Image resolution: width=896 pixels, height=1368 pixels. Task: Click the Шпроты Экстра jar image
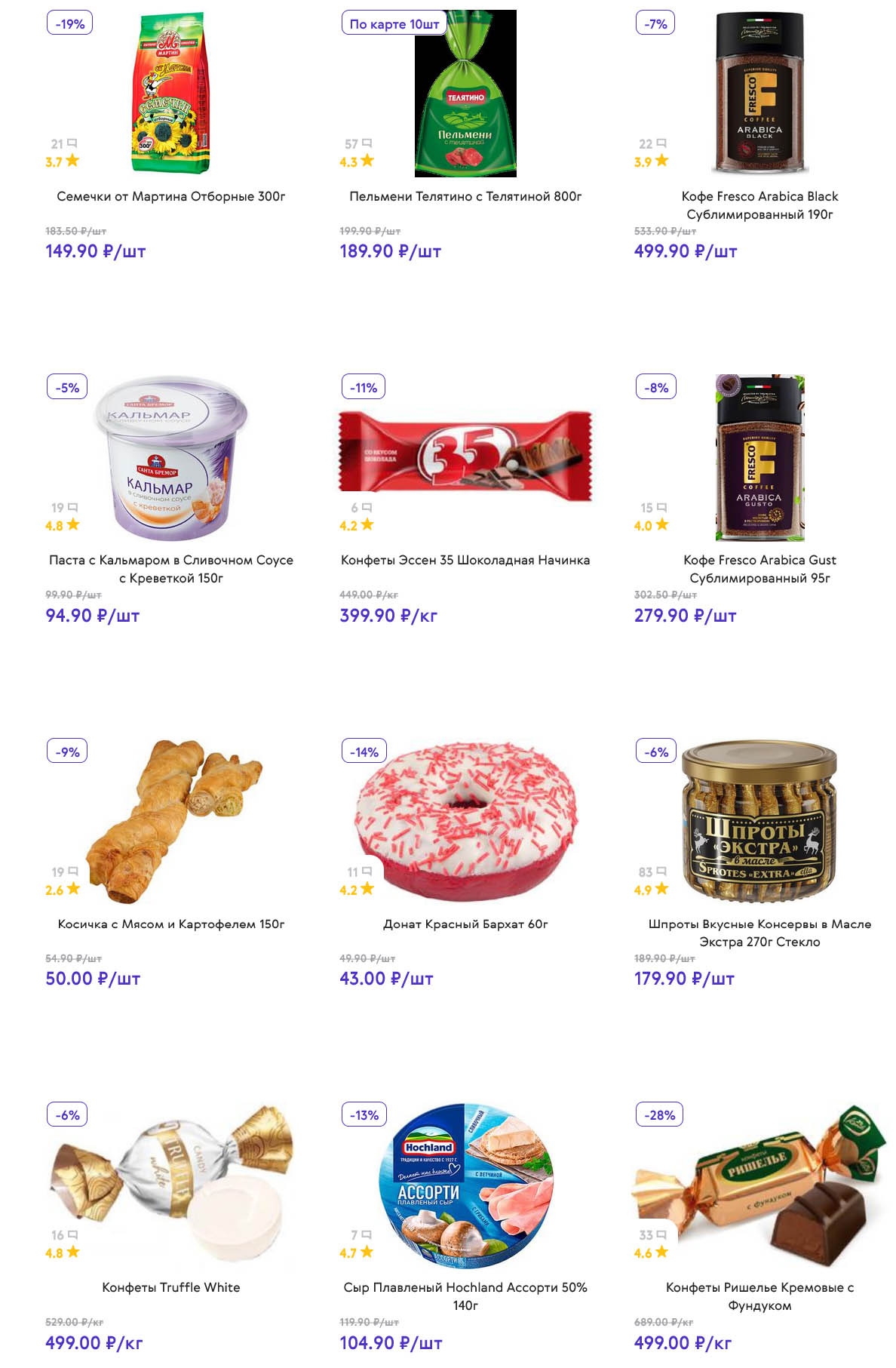point(759,817)
